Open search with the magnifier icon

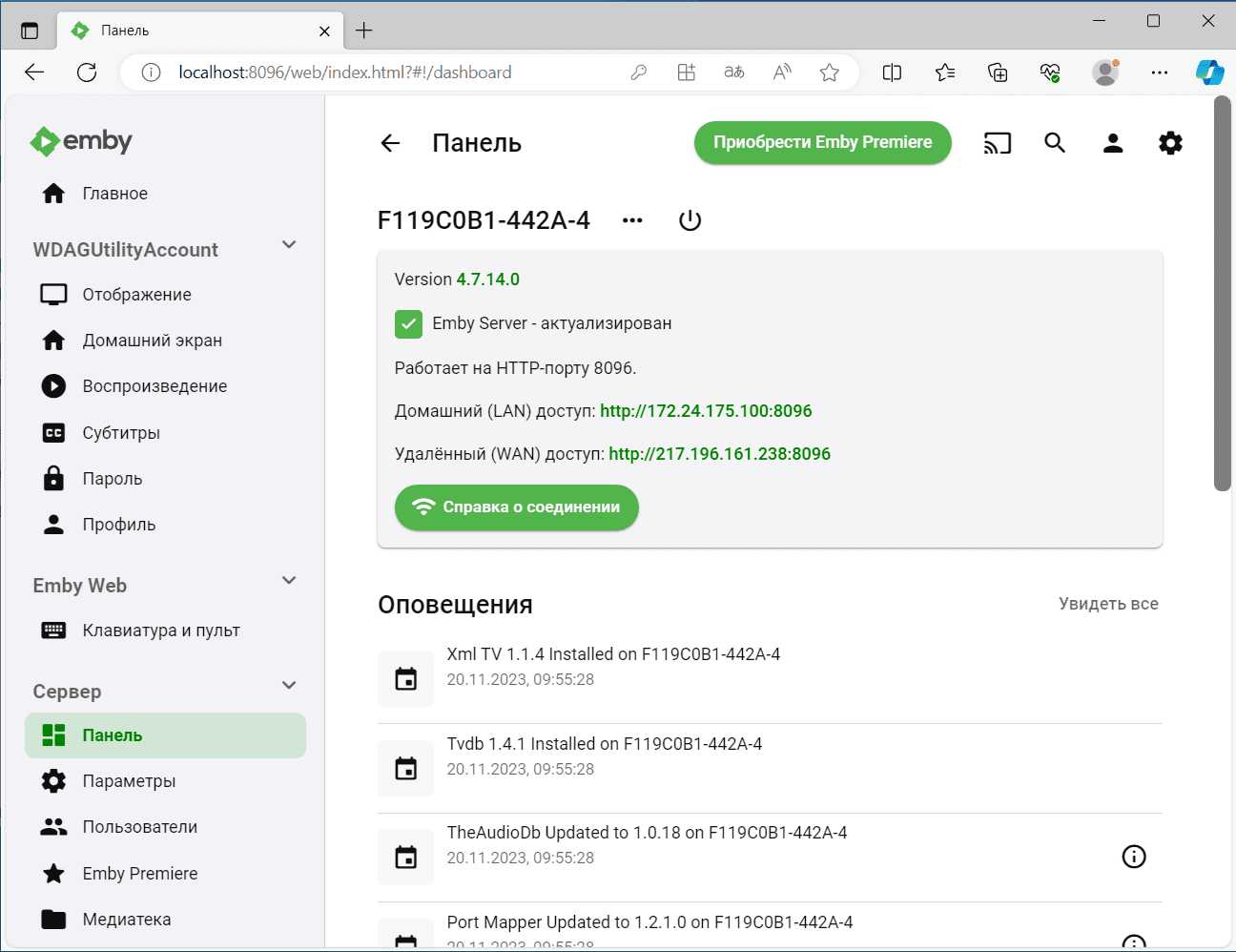click(x=1054, y=143)
